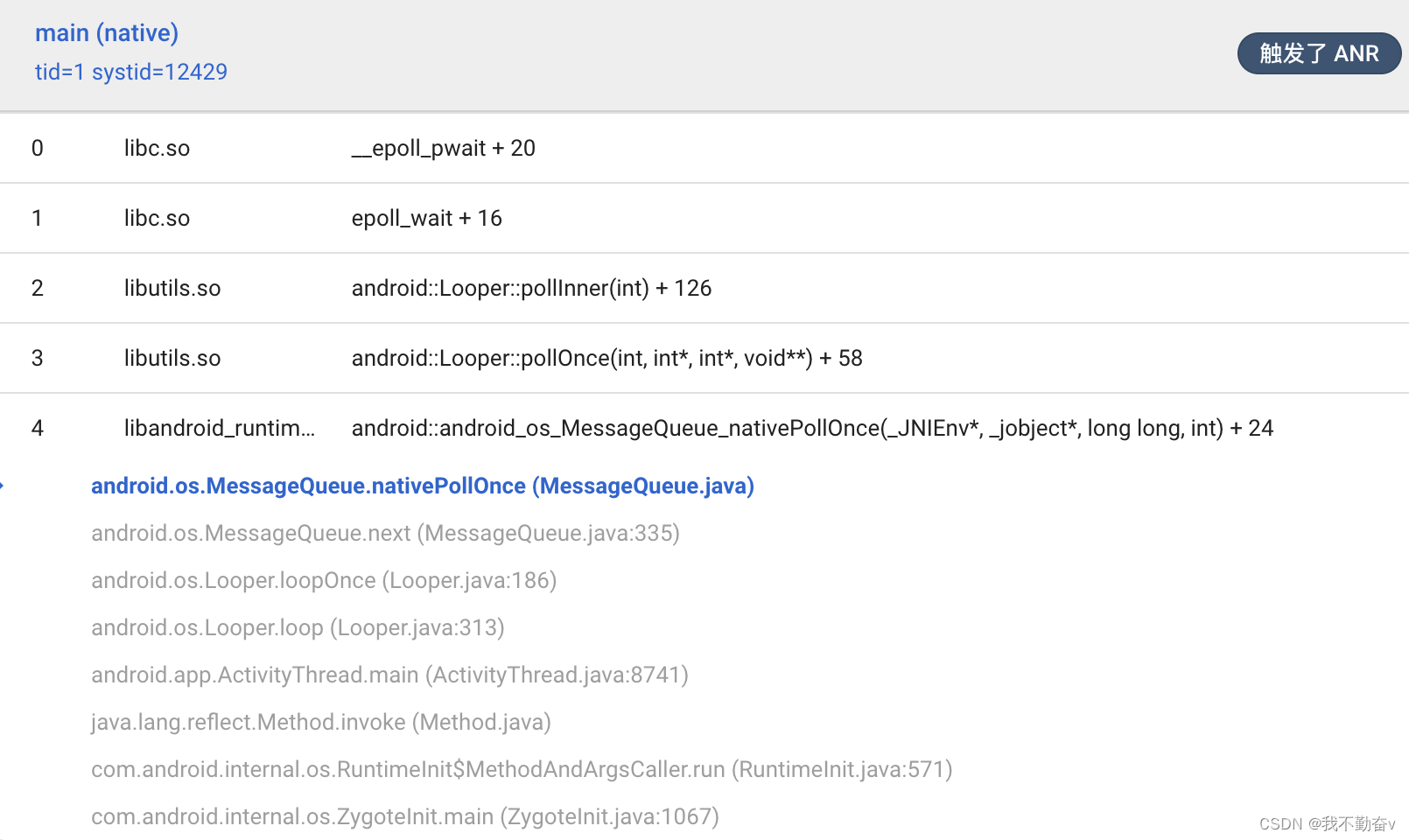Image resolution: width=1409 pixels, height=840 pixels.
Task: Click the tid=1 systid=12429 text
Action: tap(131, 72)
